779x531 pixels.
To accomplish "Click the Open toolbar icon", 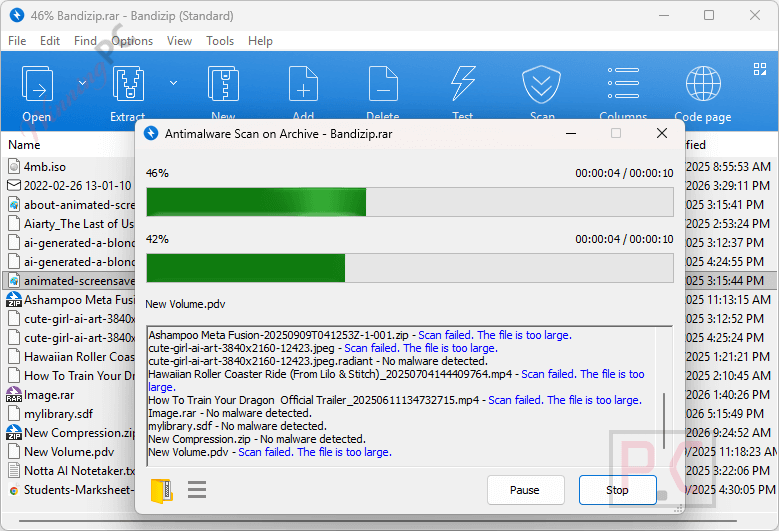I will 37,84.
